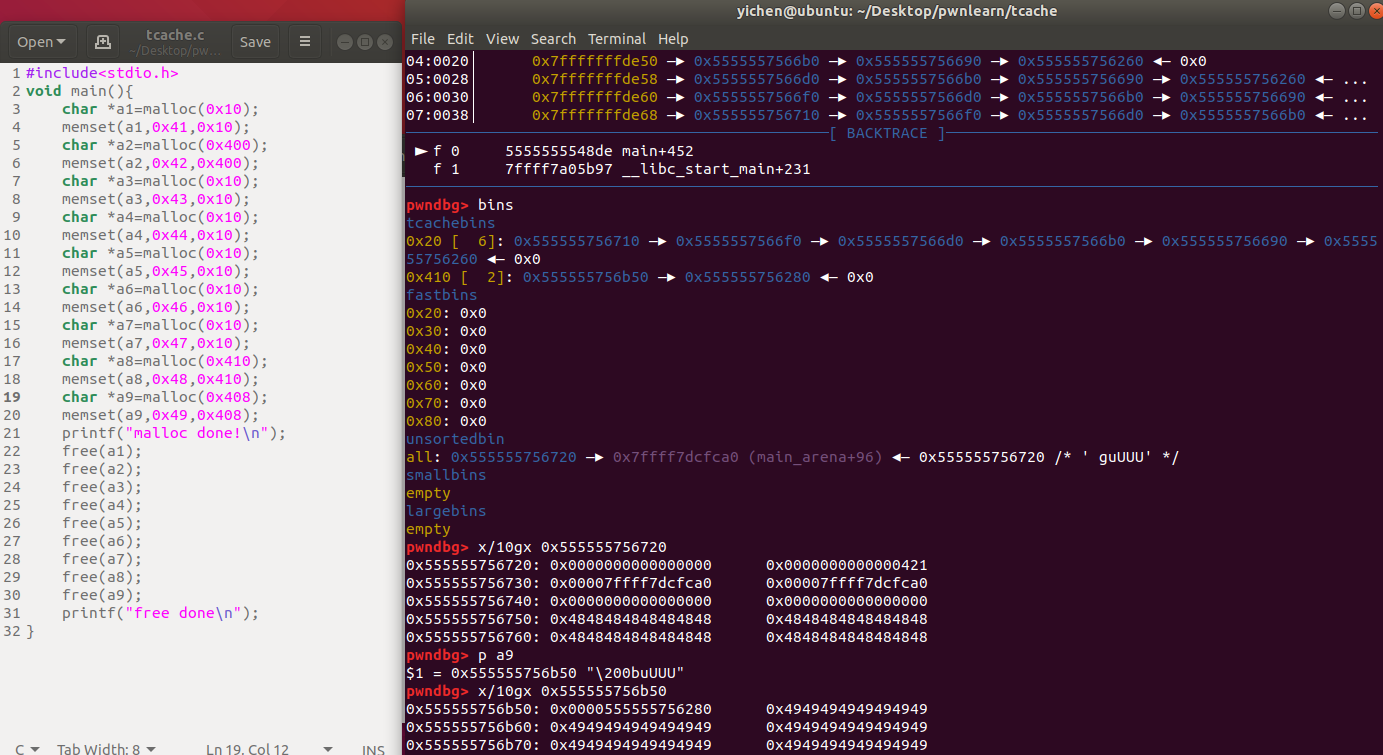Click the fastbin 0x80: 0x0 row
1383x755 pixels.
(446, 421)
